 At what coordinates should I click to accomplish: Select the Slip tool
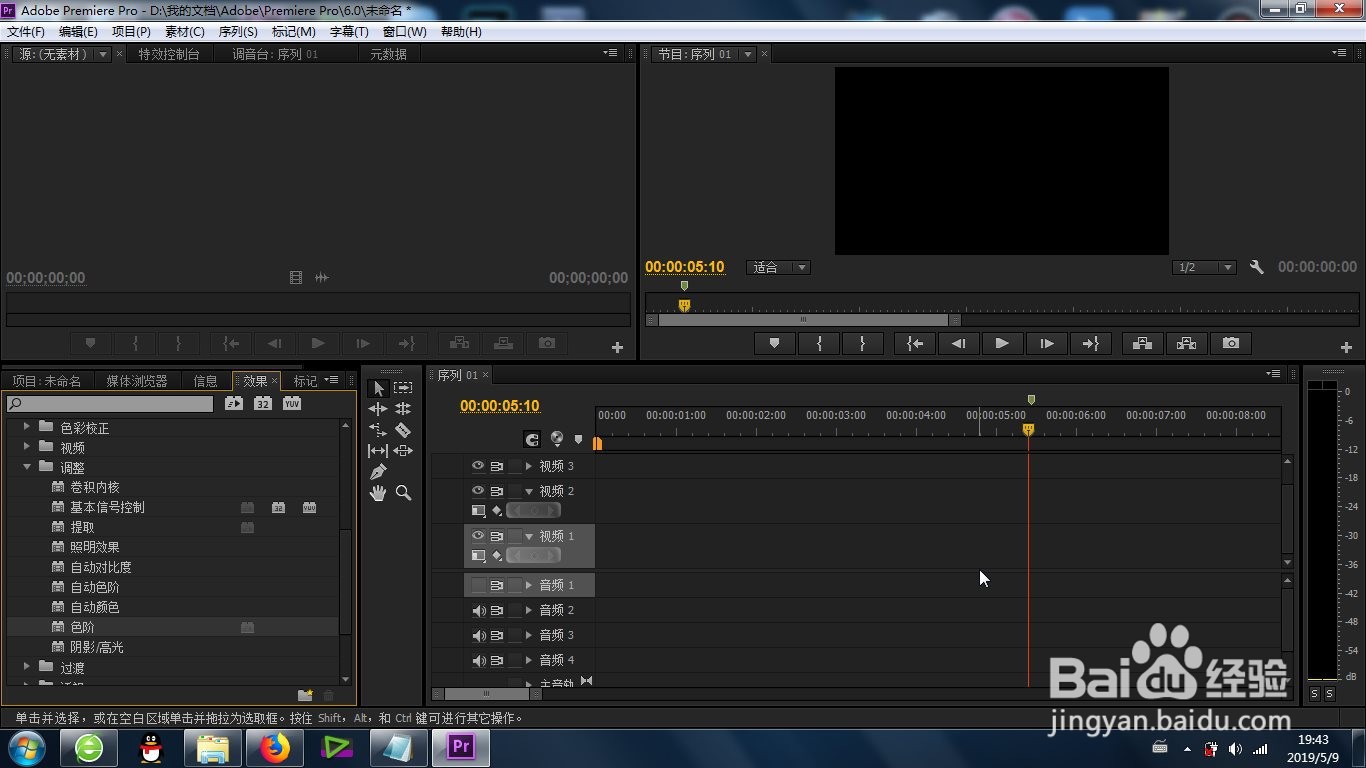coord(378,451)
